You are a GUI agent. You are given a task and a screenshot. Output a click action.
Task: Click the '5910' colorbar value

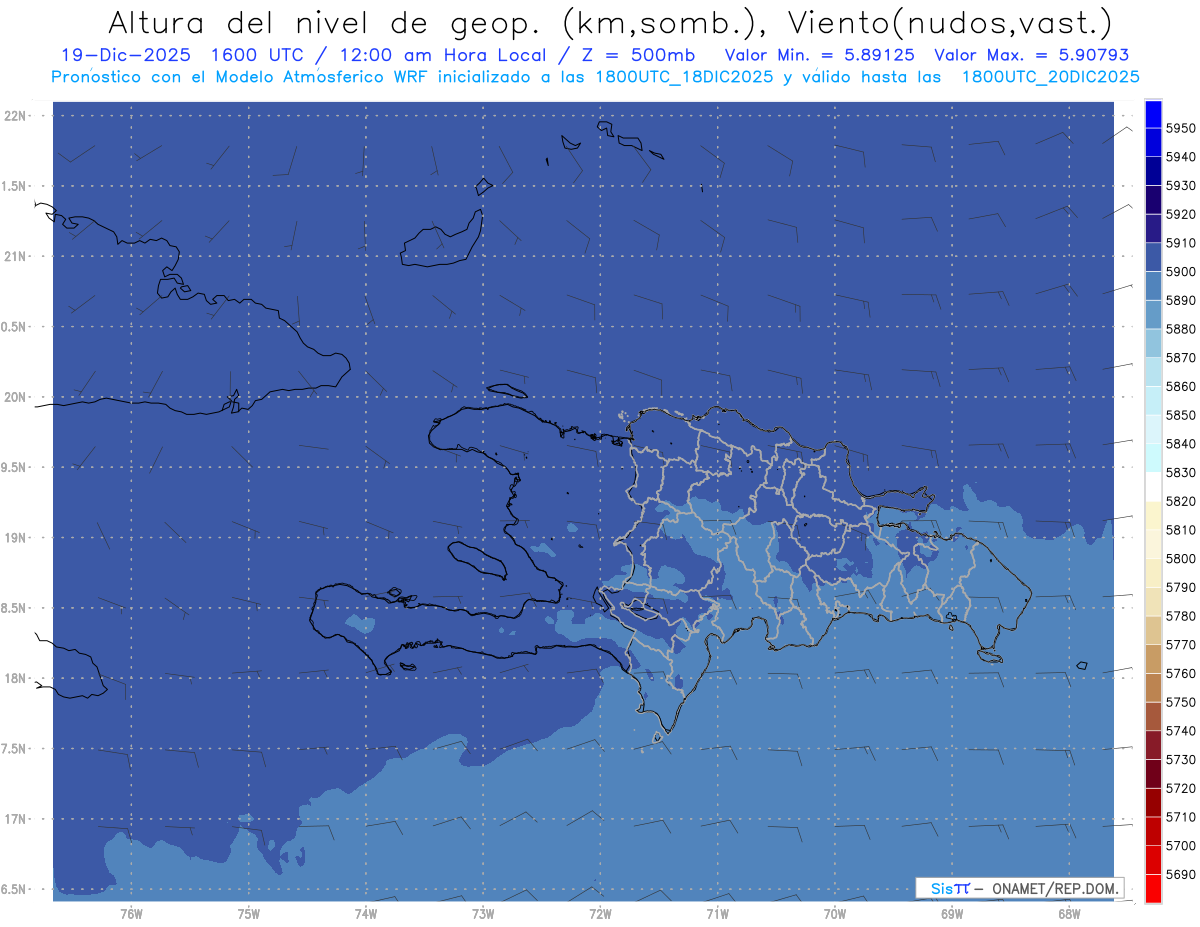1180,243
